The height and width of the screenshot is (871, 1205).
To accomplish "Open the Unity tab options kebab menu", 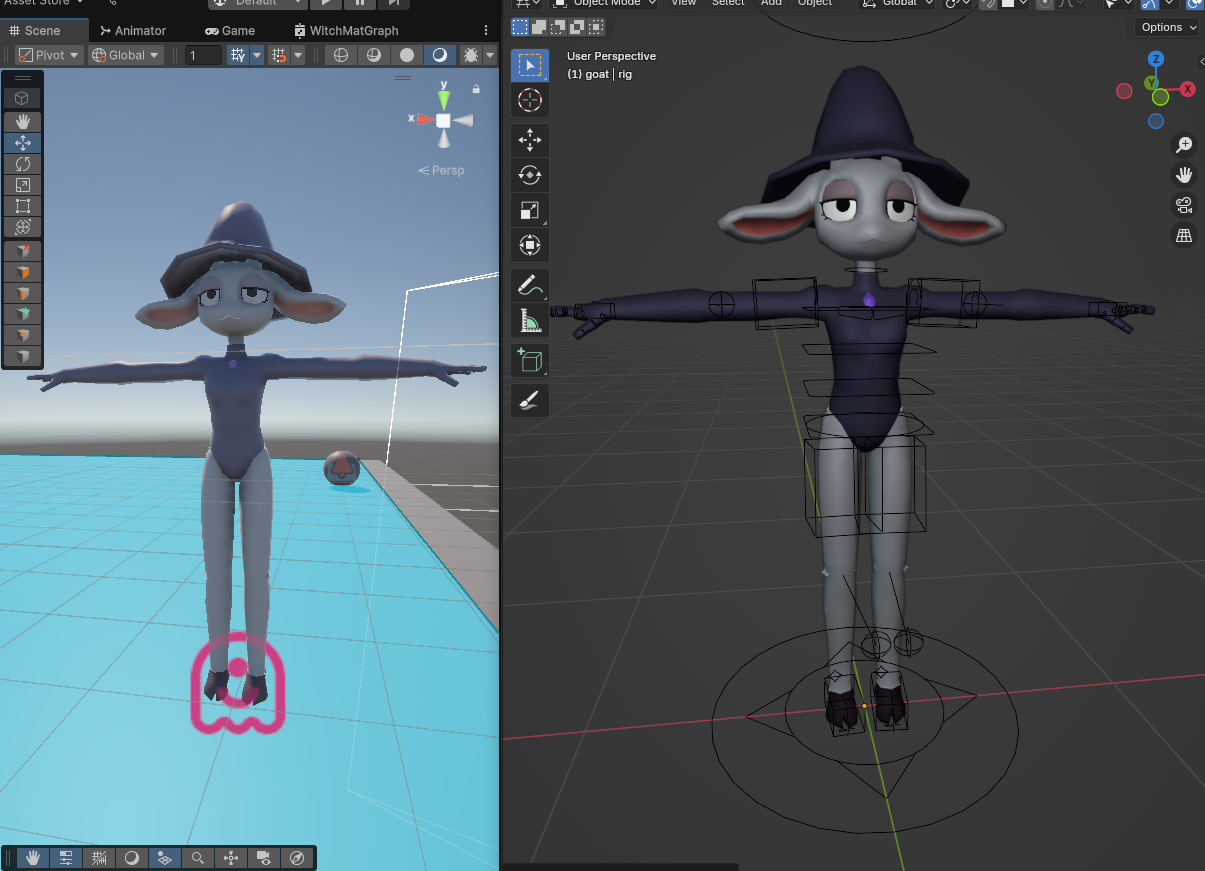I will tap(487, 31).
